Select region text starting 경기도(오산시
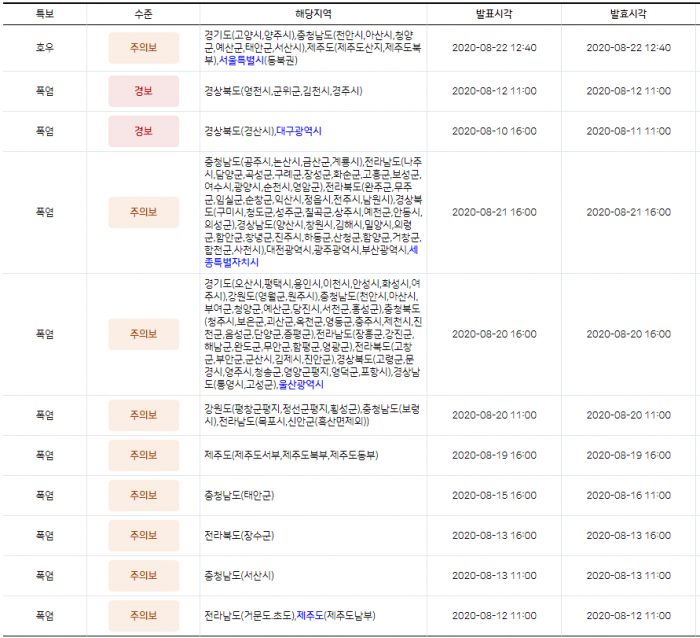 [x=313, y=334]
